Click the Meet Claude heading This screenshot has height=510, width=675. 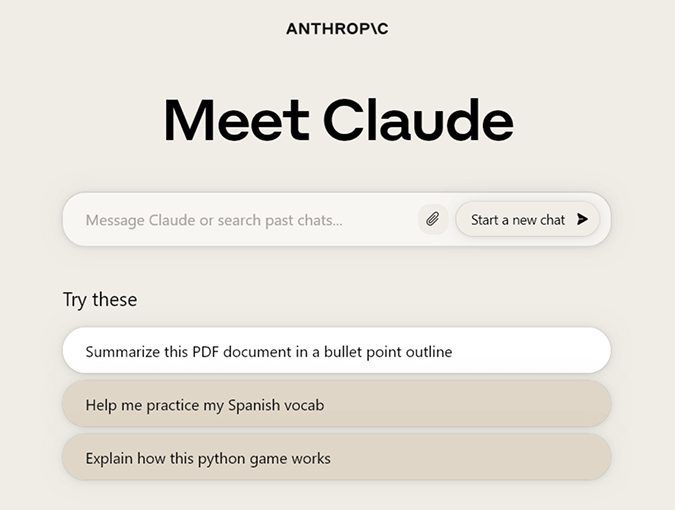coord(337,121)
